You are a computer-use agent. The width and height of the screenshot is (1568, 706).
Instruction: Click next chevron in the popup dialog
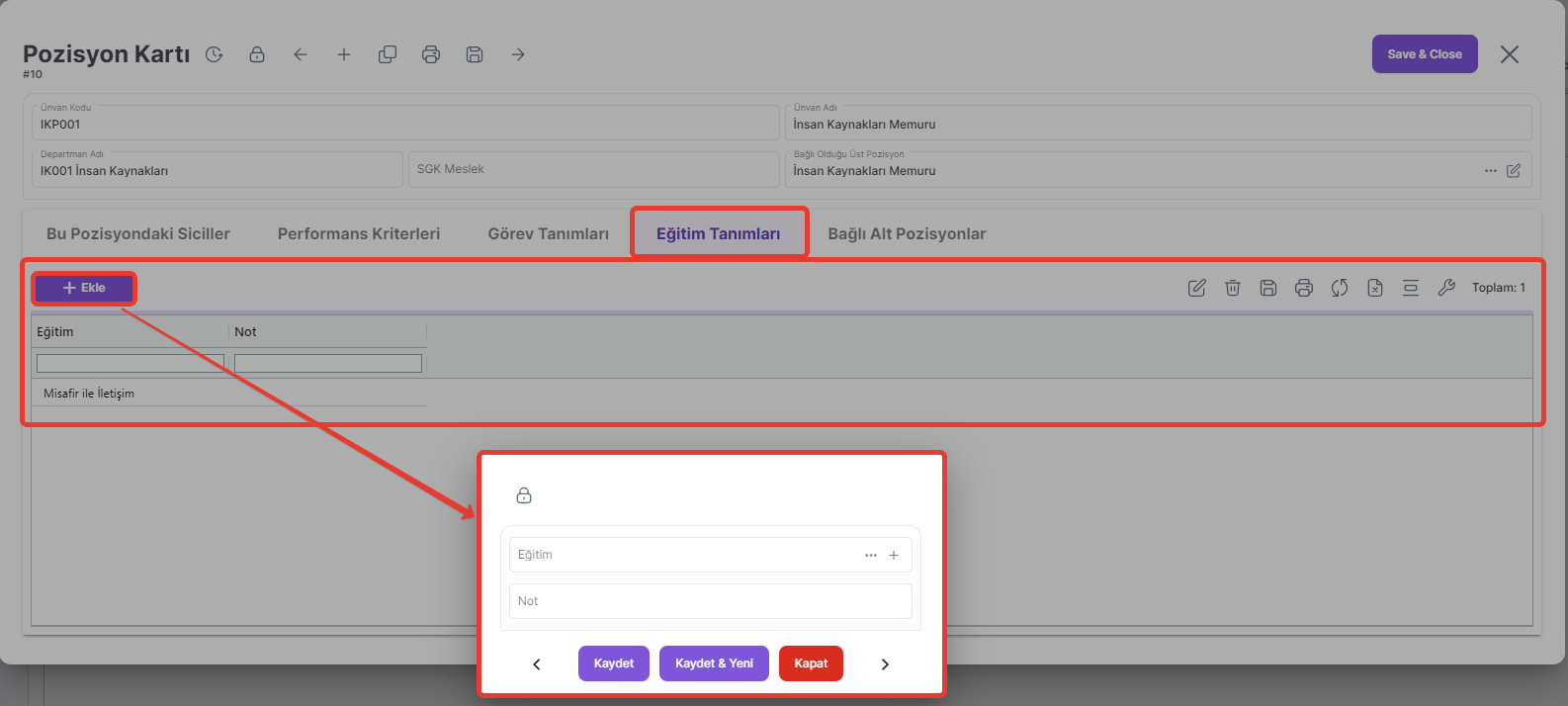[885, 664]
